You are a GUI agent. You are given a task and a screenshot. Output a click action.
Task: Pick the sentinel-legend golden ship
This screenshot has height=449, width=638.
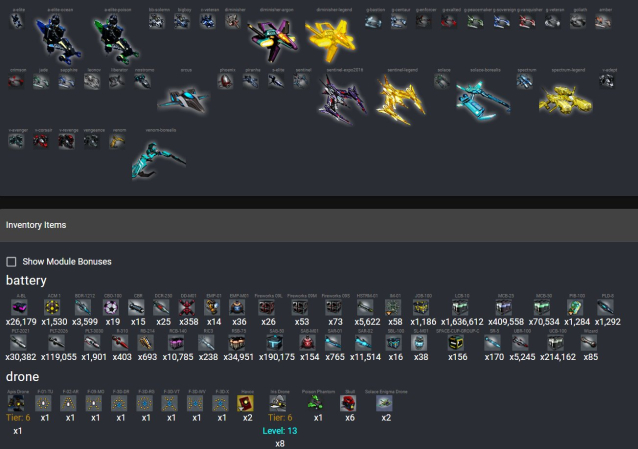click(x=402, y=100)
